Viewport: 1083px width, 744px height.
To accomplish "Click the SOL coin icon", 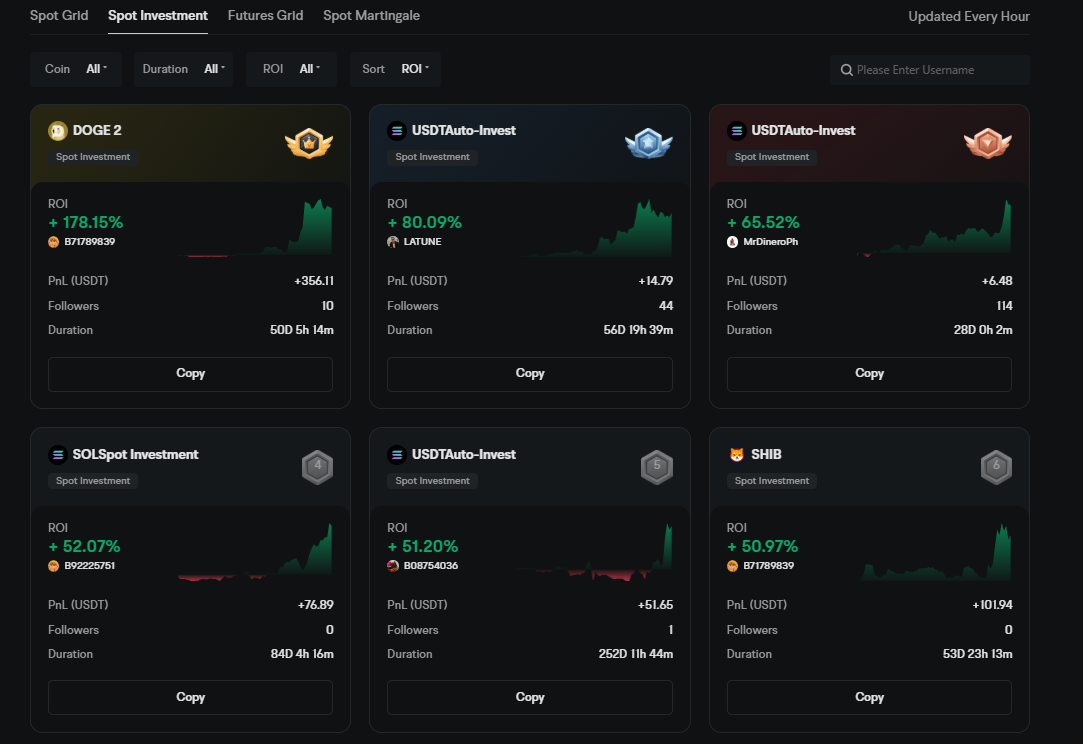I will [x=58, y=455].
